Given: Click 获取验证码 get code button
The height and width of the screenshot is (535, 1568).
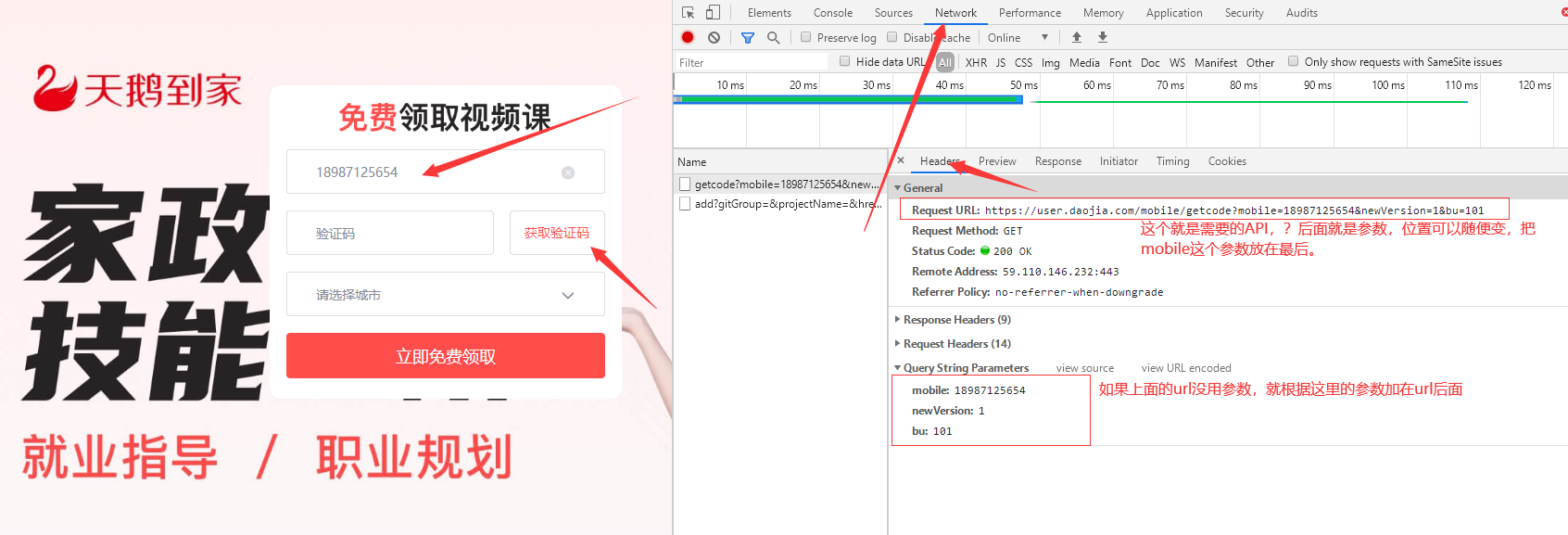Looking at the screenshot, I should click(557, 233).
